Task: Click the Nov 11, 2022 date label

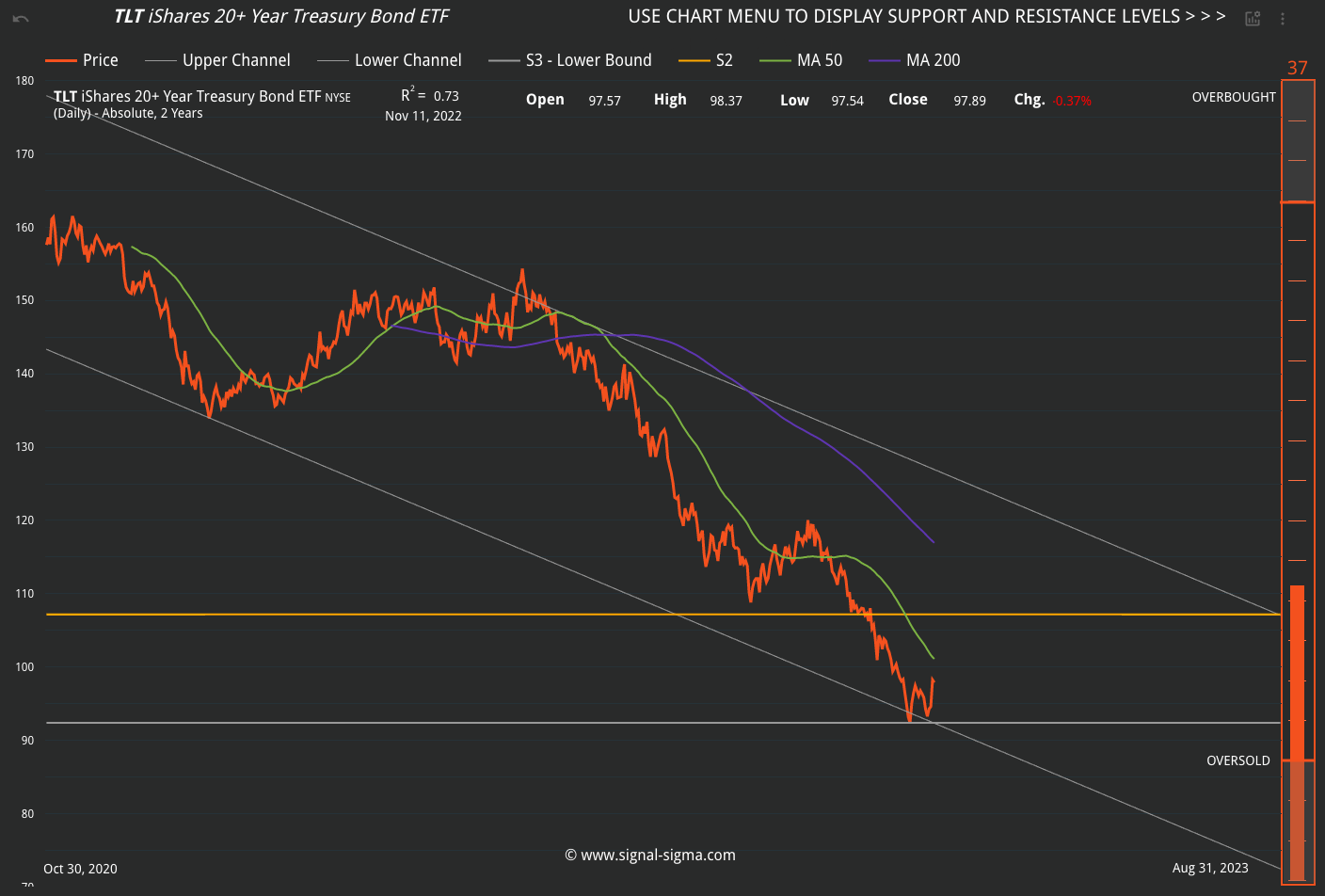Action: point(423,116)
